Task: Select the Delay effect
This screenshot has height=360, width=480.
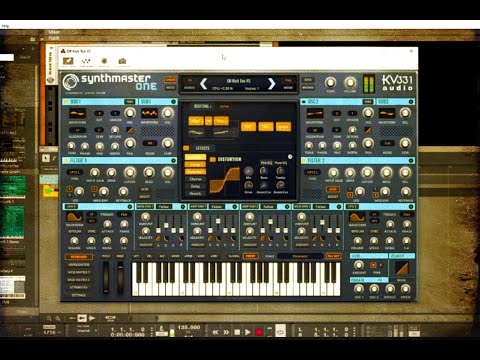Action: click(195, 186)
